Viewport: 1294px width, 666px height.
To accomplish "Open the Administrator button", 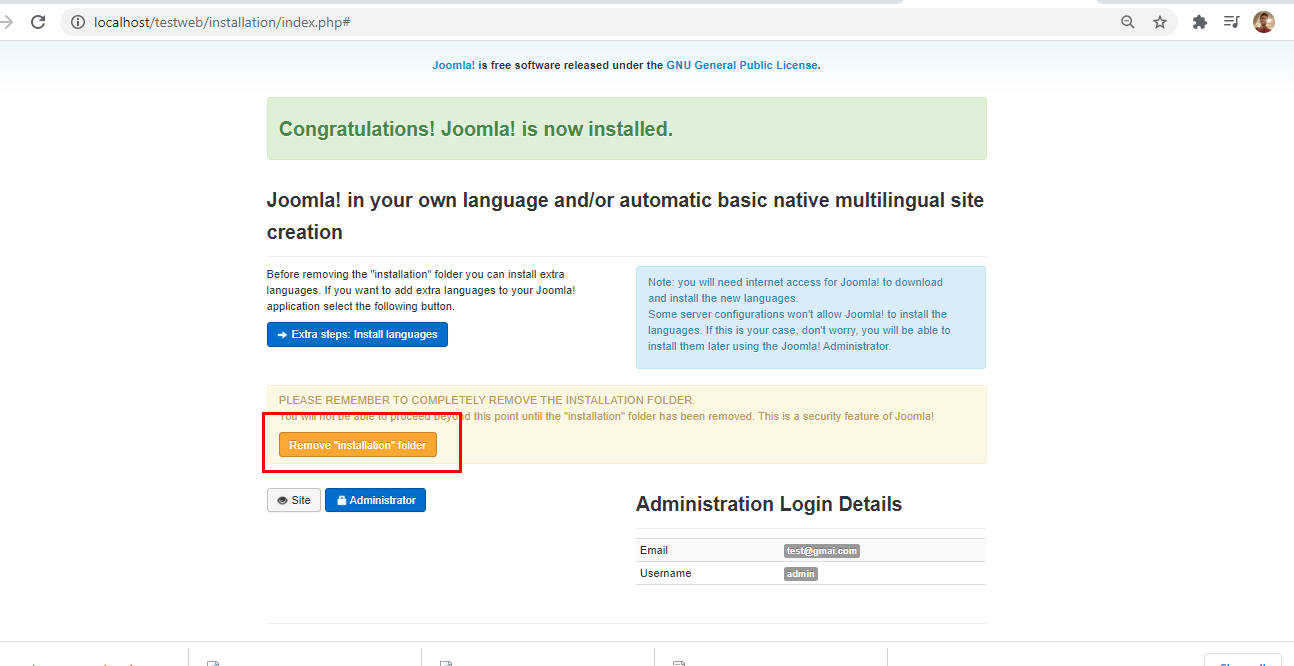I will click(375, 500).
